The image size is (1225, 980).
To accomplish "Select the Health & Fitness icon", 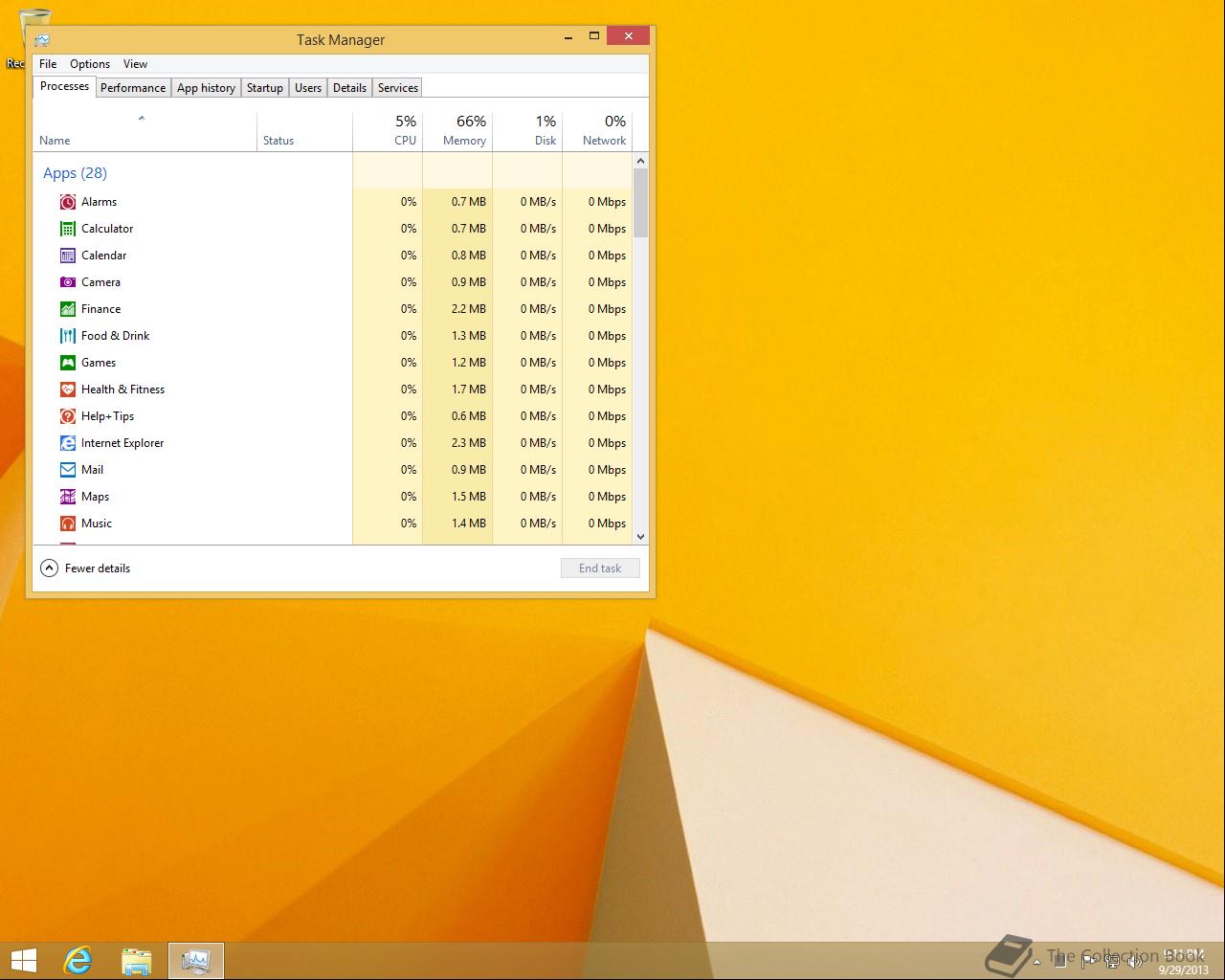I will pyautogui.click(x=68, y=390).
